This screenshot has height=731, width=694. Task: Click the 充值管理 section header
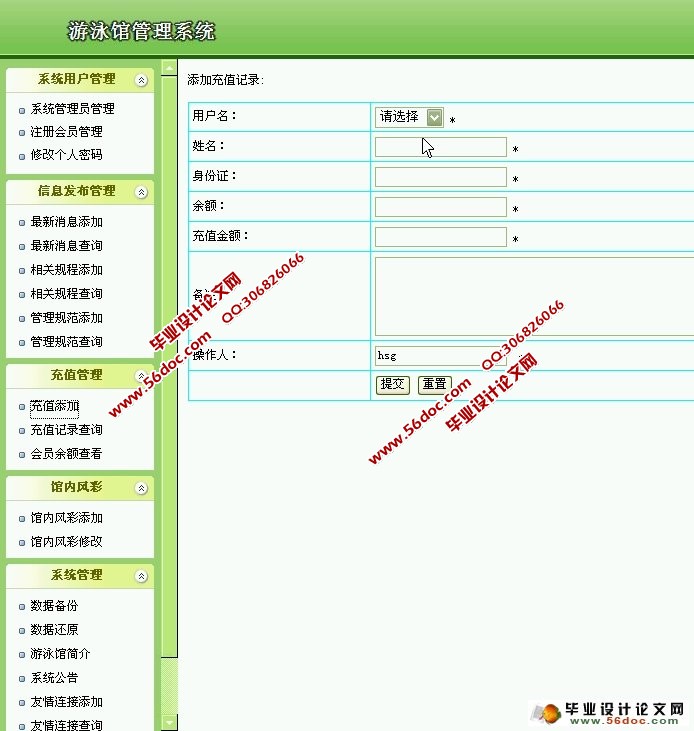coord(80,376)
